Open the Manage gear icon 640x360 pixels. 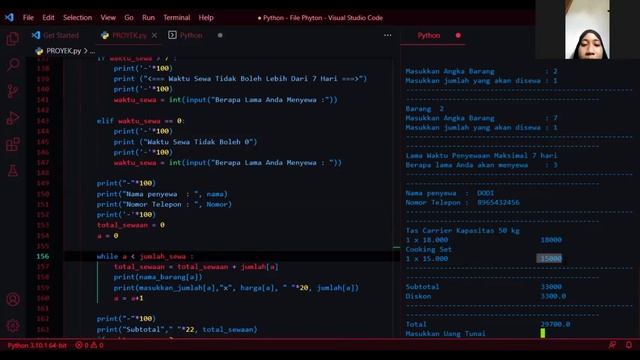pos(13,326)
